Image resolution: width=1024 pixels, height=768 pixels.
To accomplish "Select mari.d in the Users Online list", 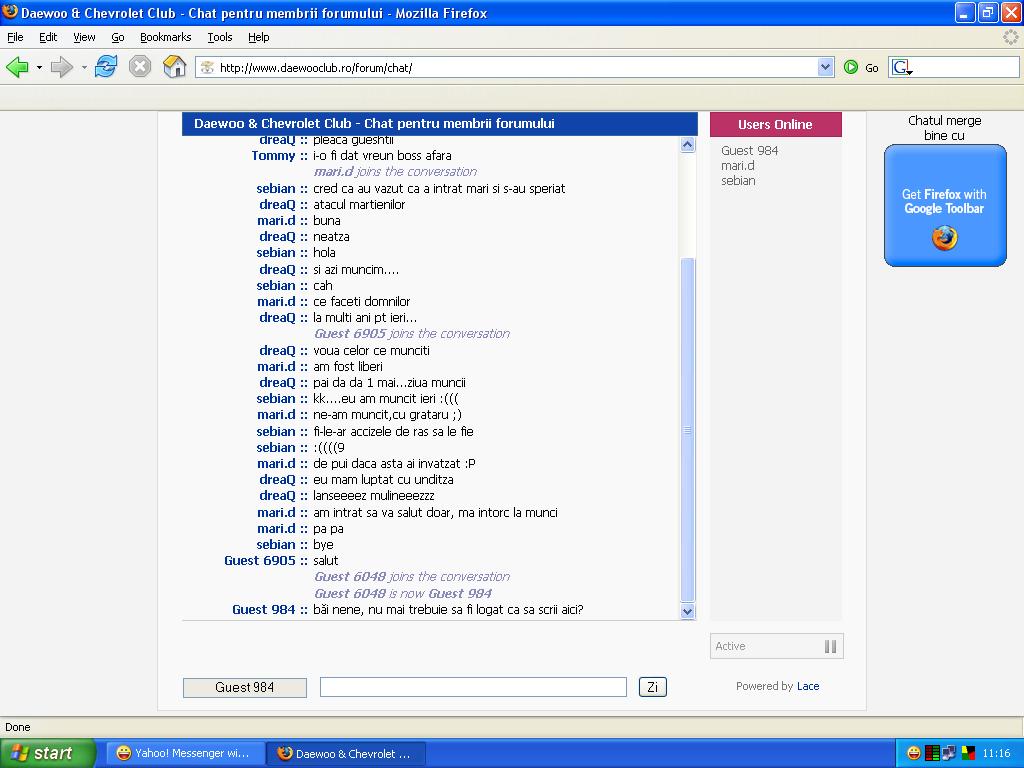I will (x=737, y=166).
